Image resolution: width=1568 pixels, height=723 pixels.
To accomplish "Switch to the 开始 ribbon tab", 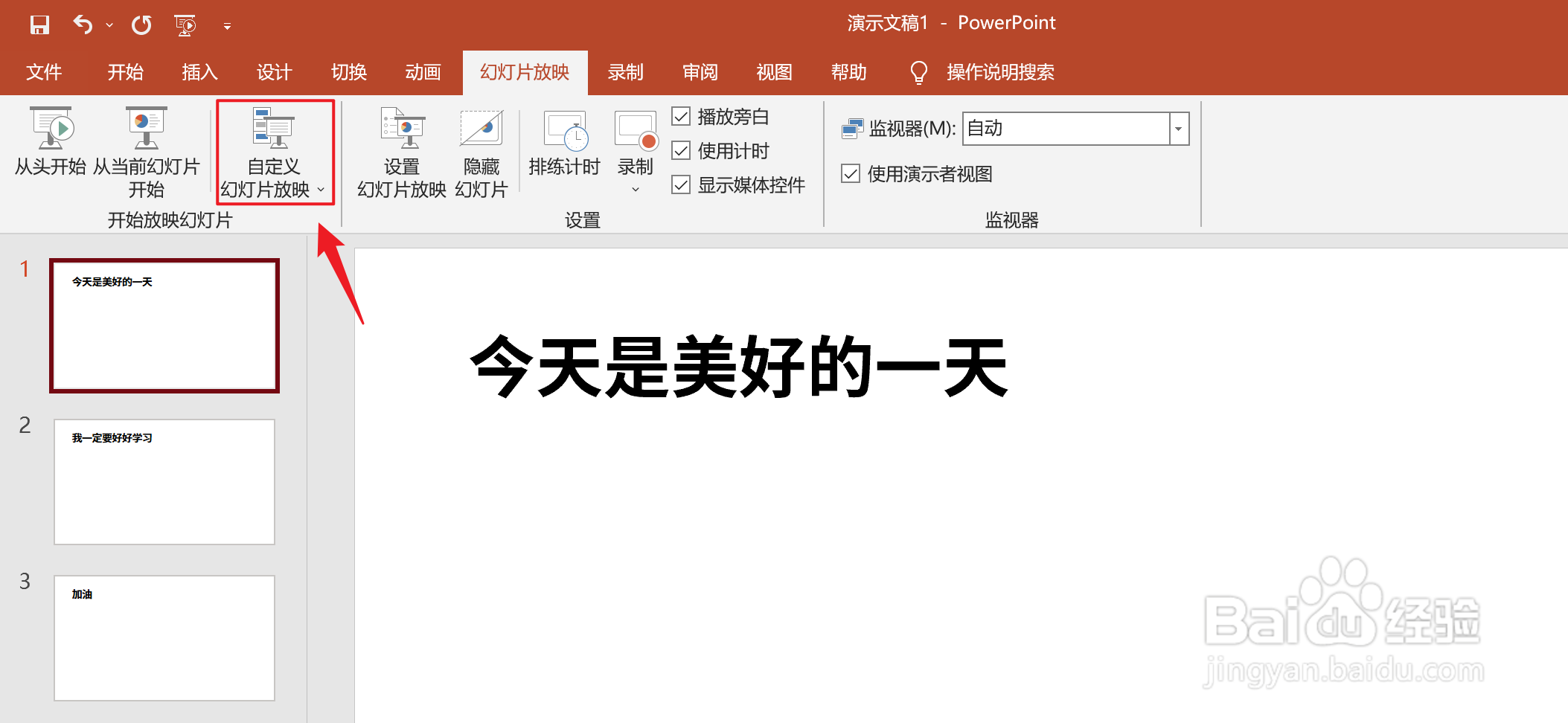I will [x=125, y=72].
